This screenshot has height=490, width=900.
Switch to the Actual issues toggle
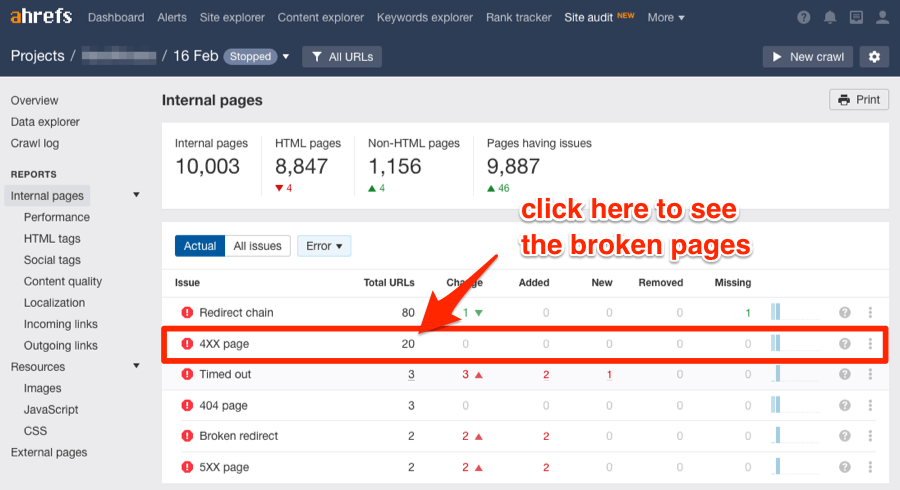tap(200, 246)
